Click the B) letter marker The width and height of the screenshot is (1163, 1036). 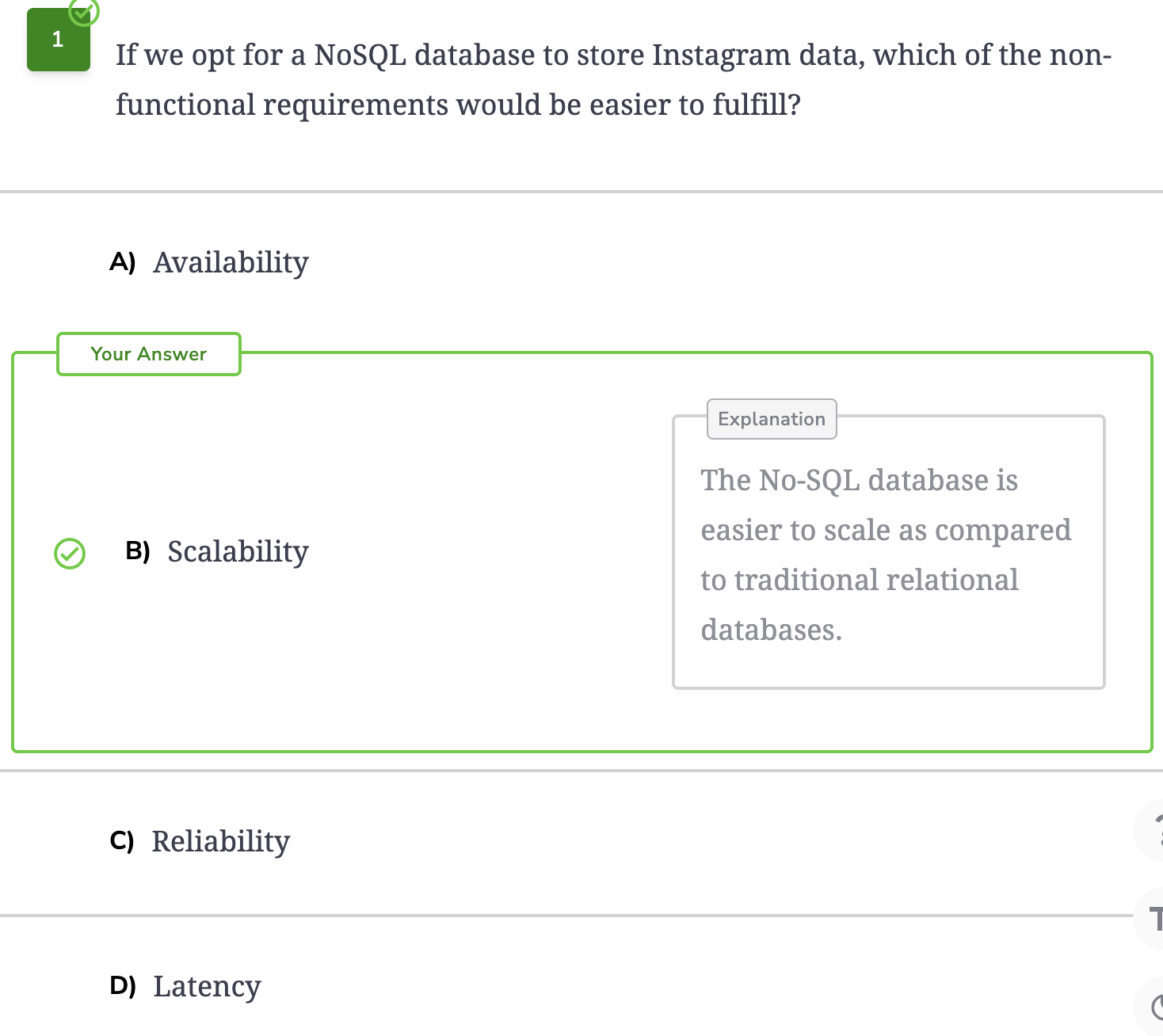click(x=138, y=550)
